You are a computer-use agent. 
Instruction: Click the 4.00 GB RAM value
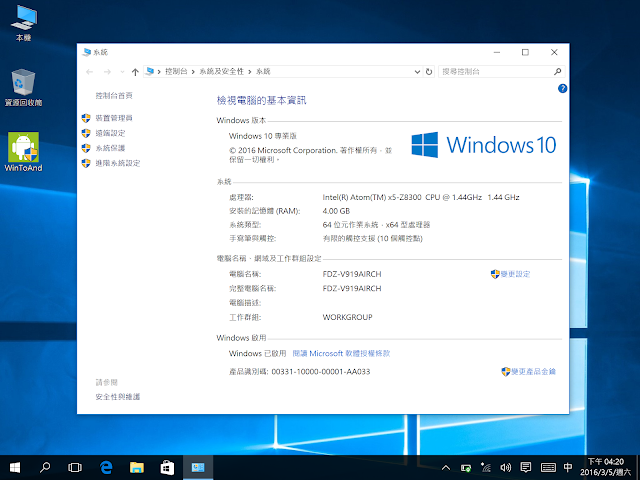(x=336, y=211)
